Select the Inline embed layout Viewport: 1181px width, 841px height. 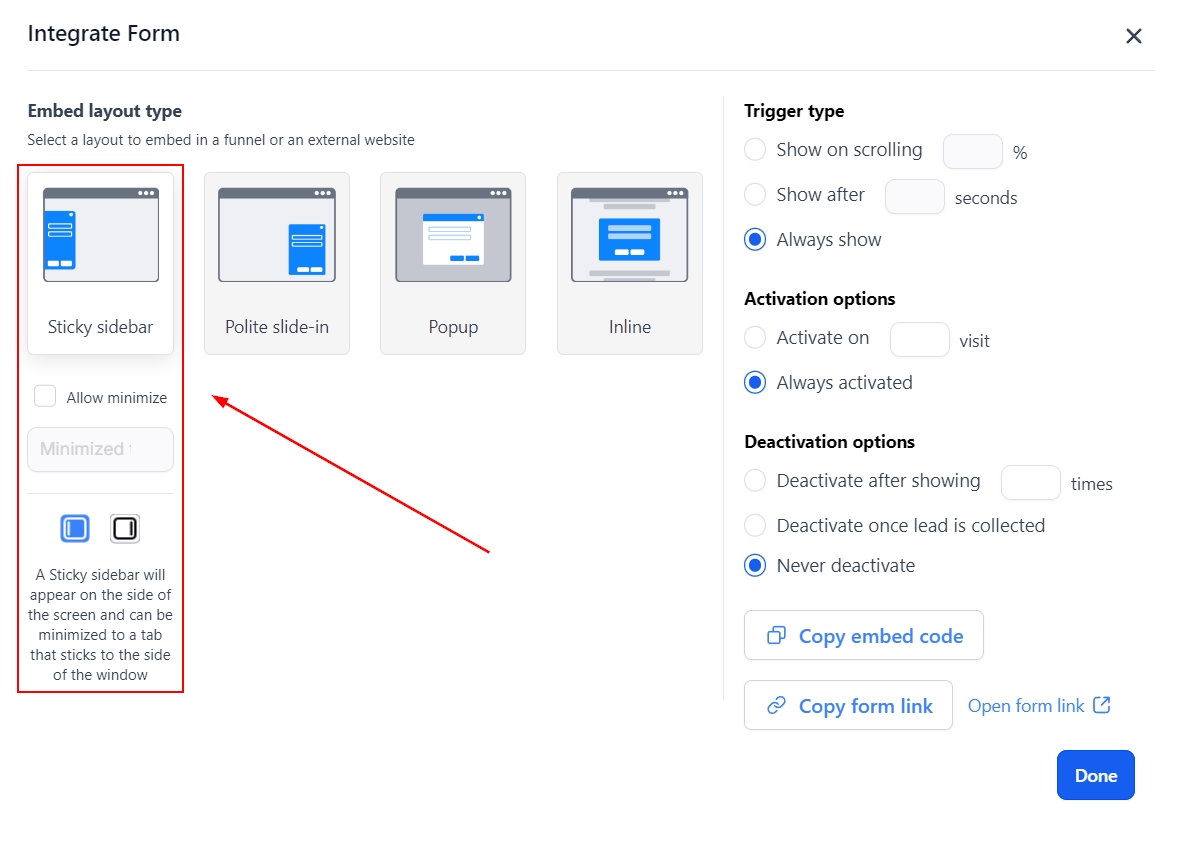[x=630, y=263]
